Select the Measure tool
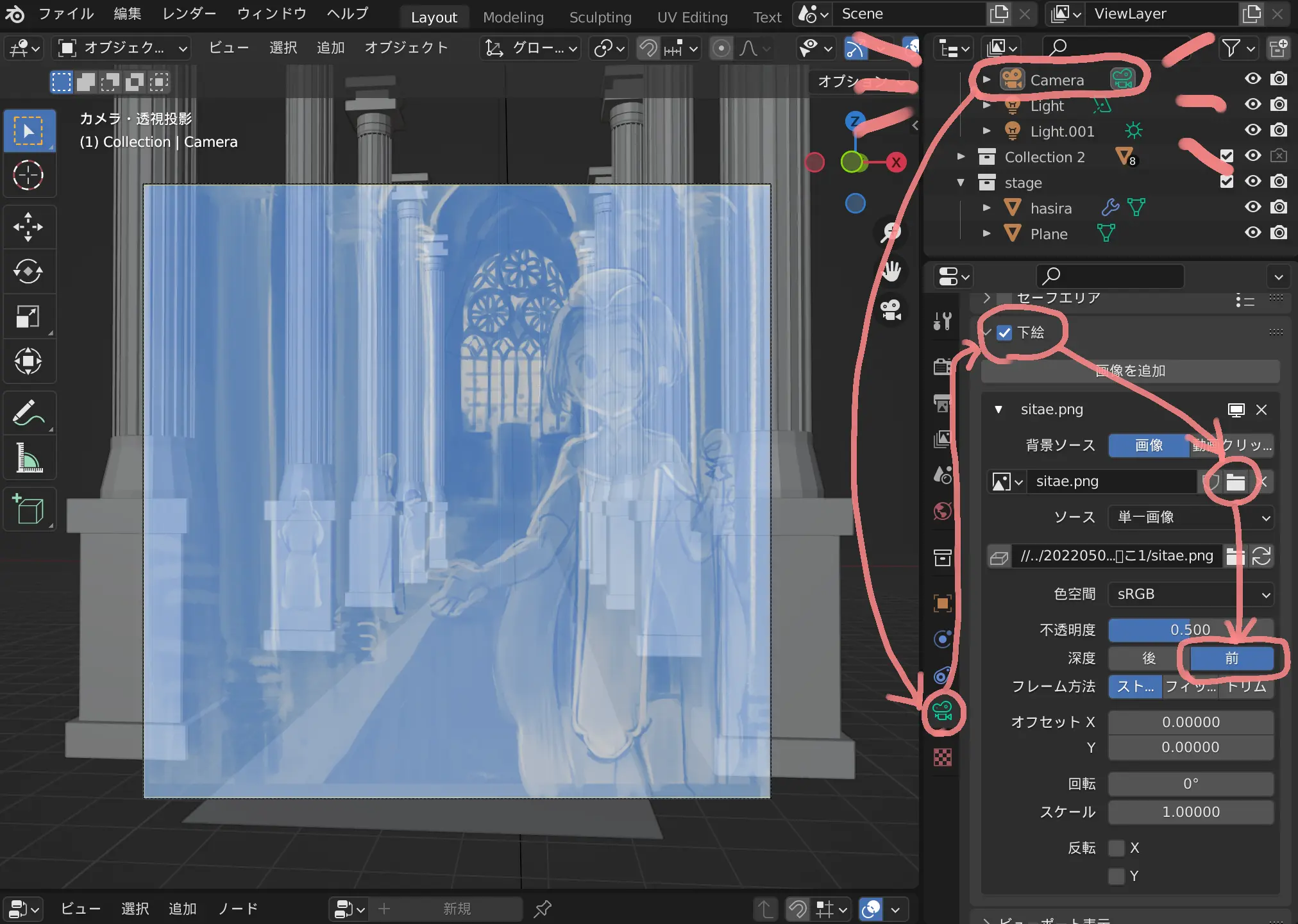1298x924 pixels. [28, 457]
